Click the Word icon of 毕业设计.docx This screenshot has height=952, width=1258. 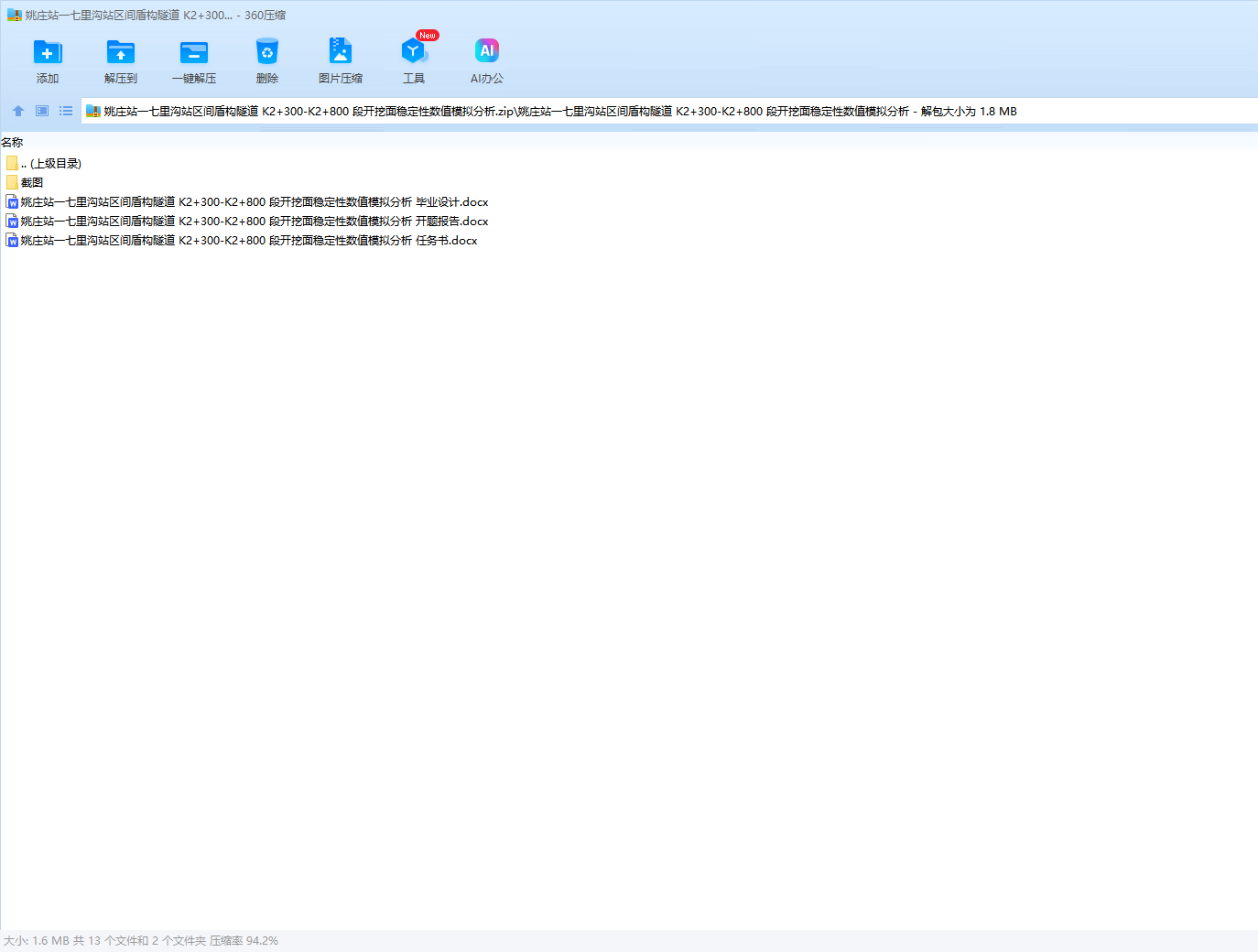coord(12,201)
